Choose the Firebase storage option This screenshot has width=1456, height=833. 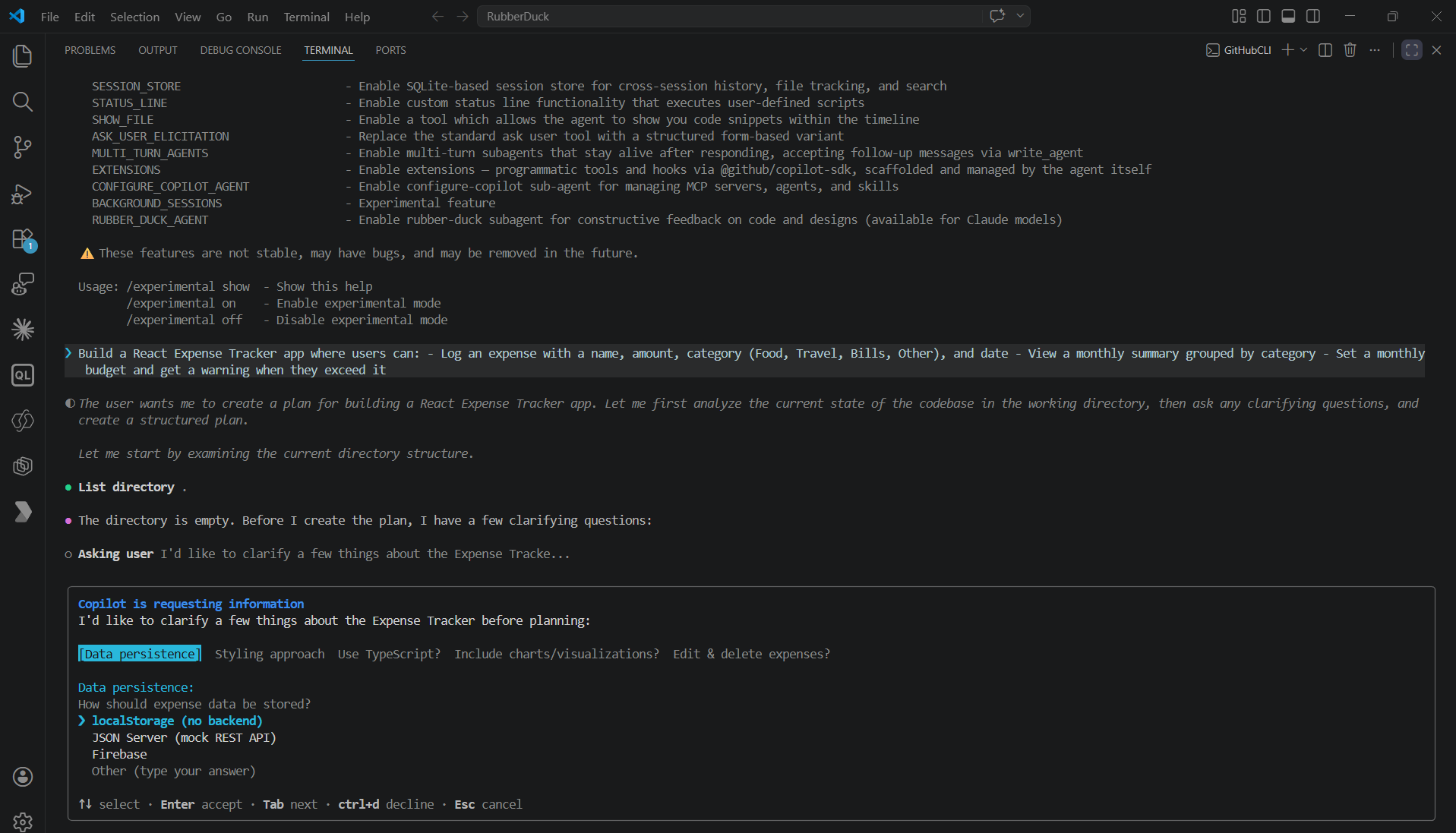(x=119, y=754)
